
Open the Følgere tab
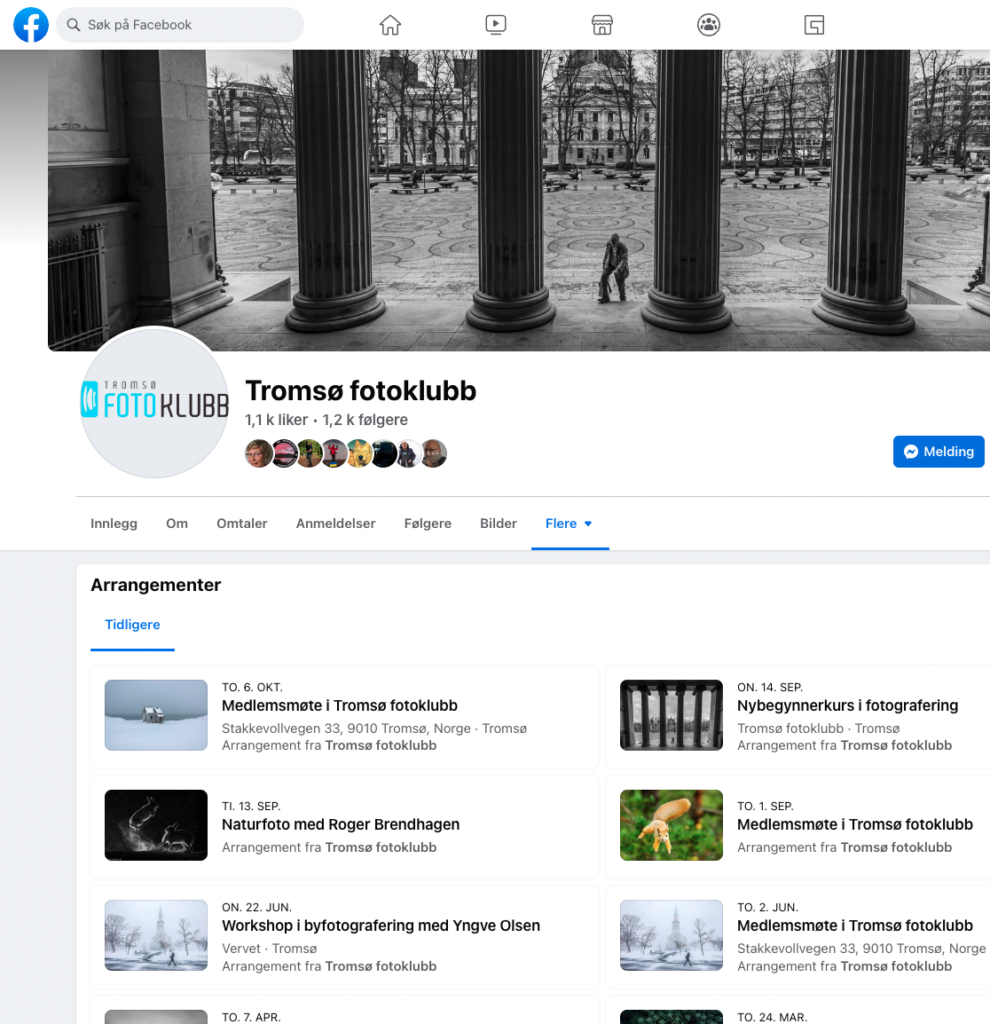click(428, 523)
